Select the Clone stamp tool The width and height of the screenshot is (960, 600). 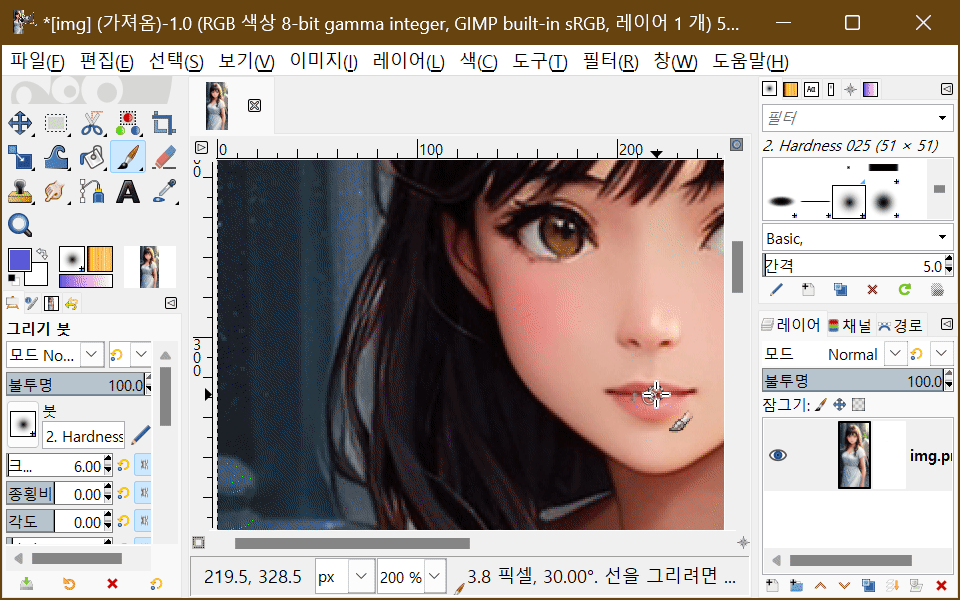tap(20, 192)
